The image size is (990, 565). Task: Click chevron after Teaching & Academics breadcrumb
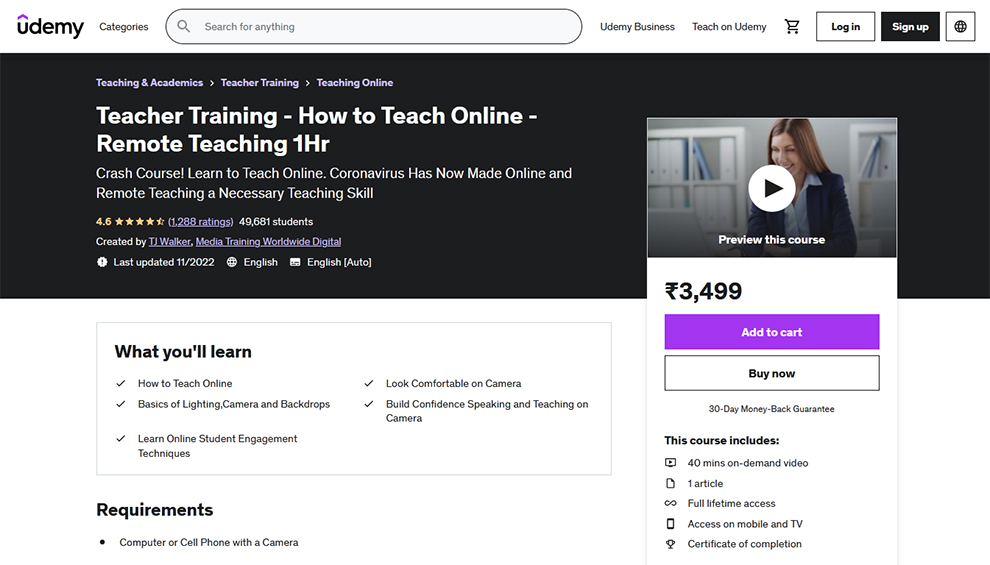[212, 83]
